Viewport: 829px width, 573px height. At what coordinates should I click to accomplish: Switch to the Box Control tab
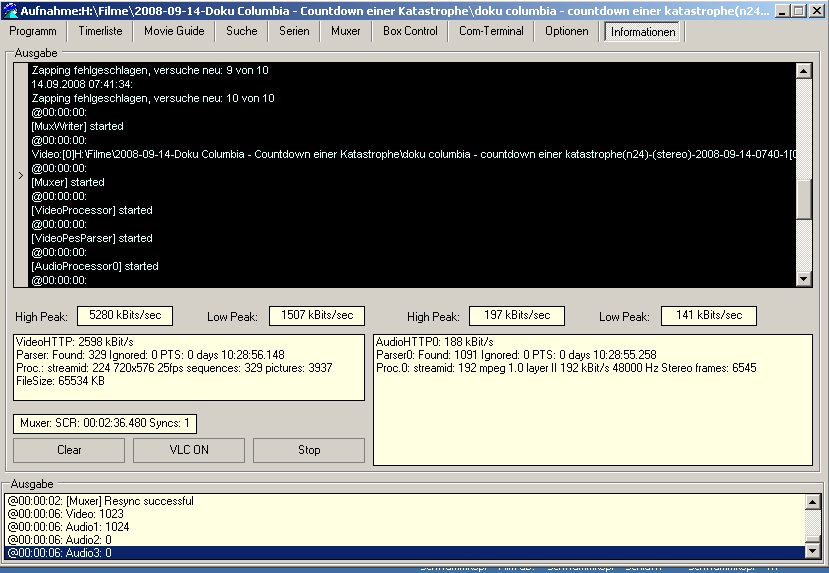click(410, 31)
